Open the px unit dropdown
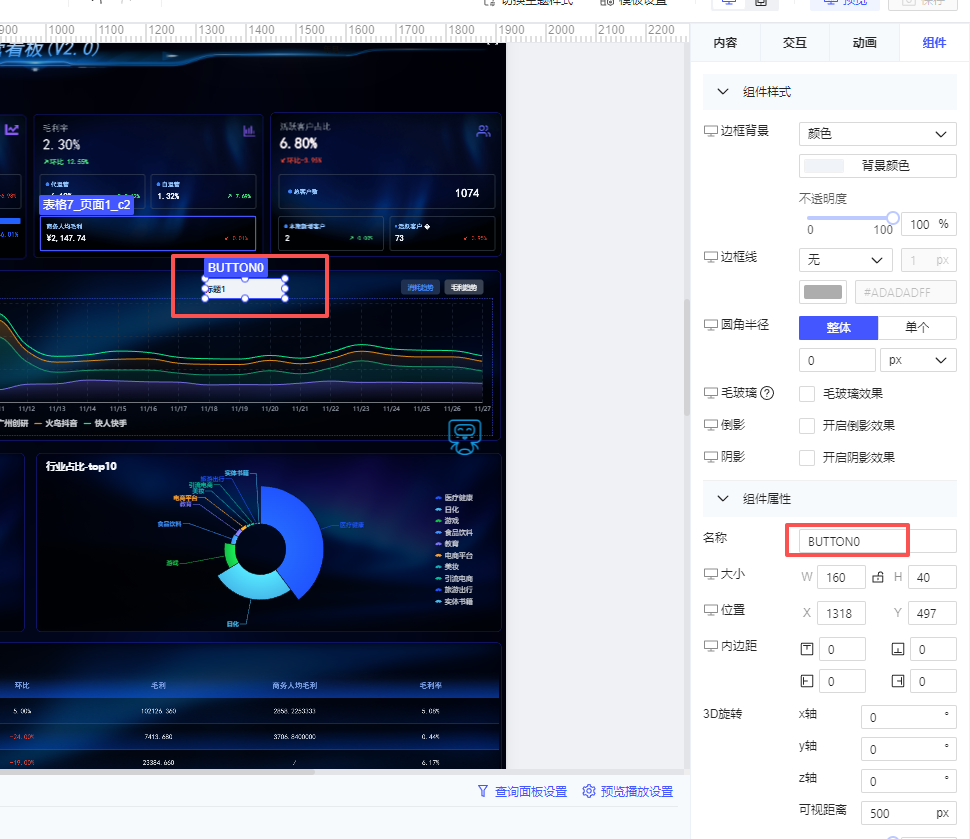970x839 pixels. [x=918, y=360]
